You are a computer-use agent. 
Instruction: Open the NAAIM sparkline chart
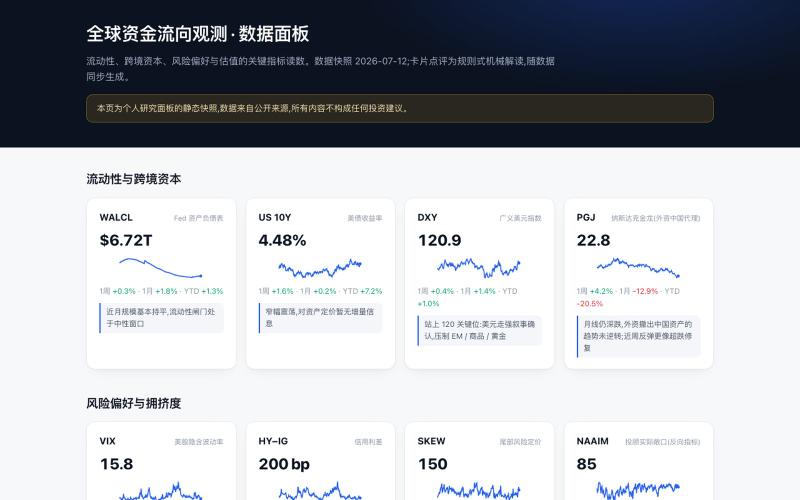click(x=638, y=490)
